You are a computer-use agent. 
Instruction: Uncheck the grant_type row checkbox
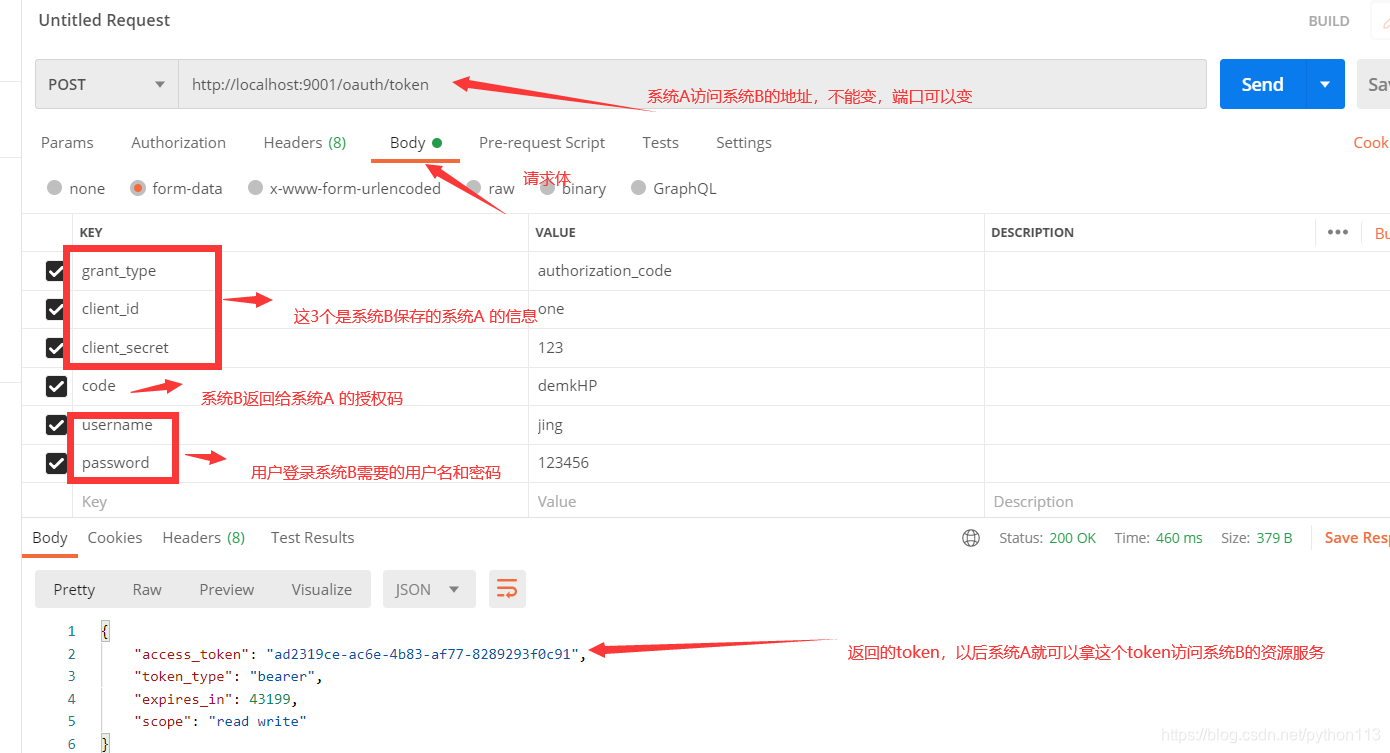click(x=56, y=271)
